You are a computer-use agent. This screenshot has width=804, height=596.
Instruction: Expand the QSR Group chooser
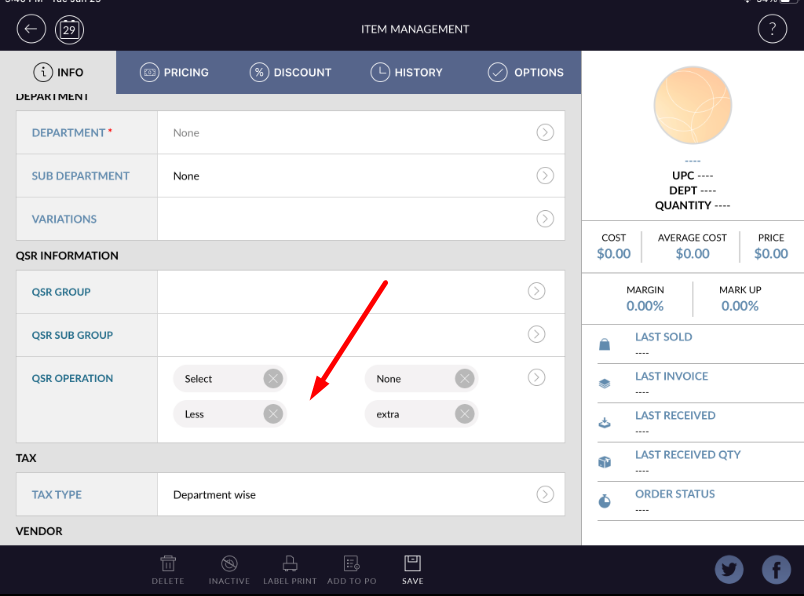click(536, 291)
